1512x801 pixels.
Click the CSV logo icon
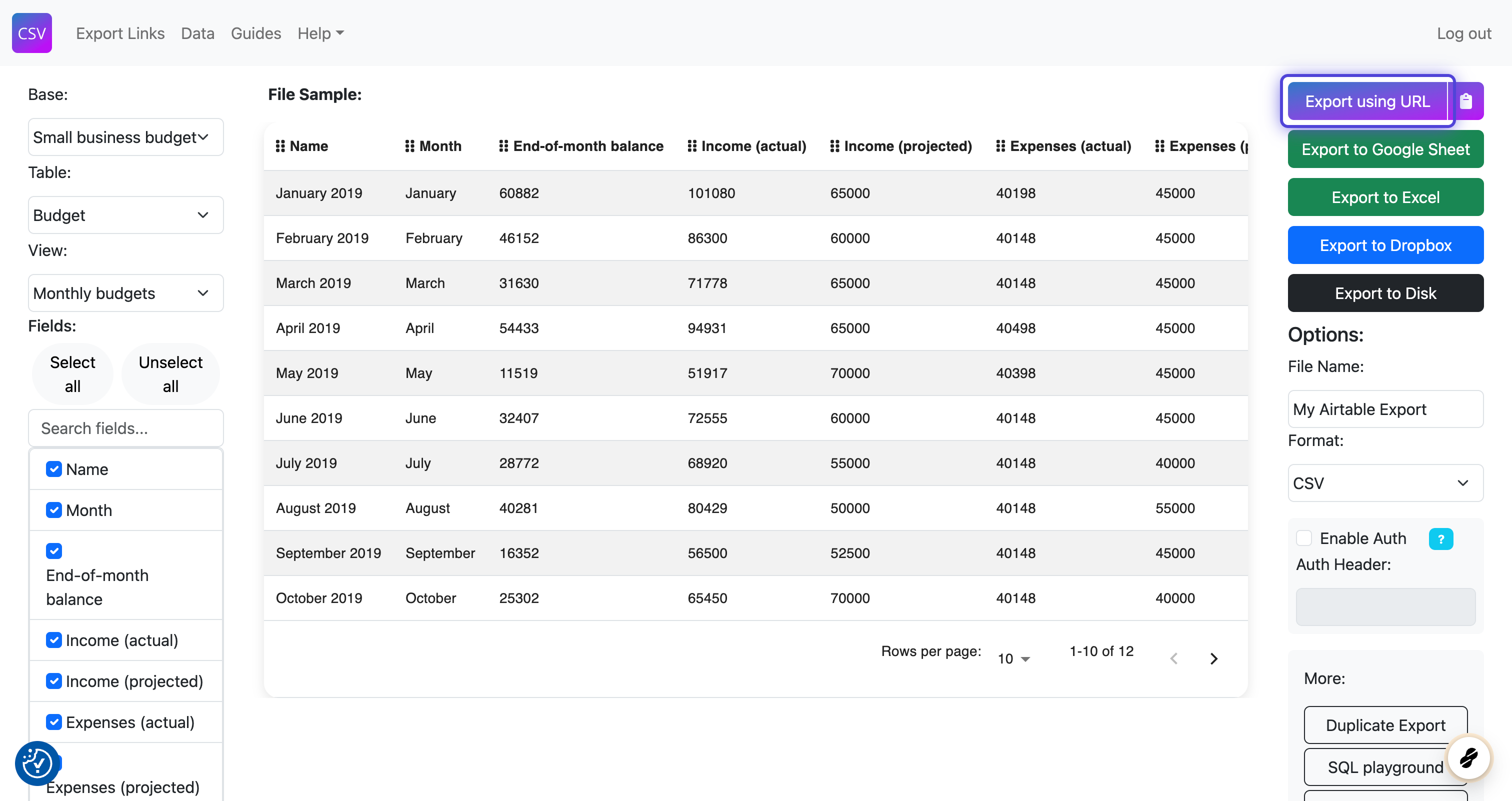click(31, 33)
